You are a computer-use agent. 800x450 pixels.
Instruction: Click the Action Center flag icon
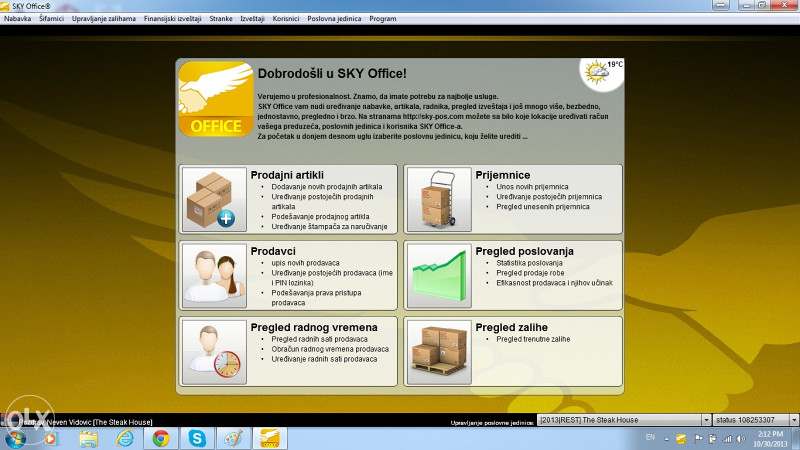698,439
